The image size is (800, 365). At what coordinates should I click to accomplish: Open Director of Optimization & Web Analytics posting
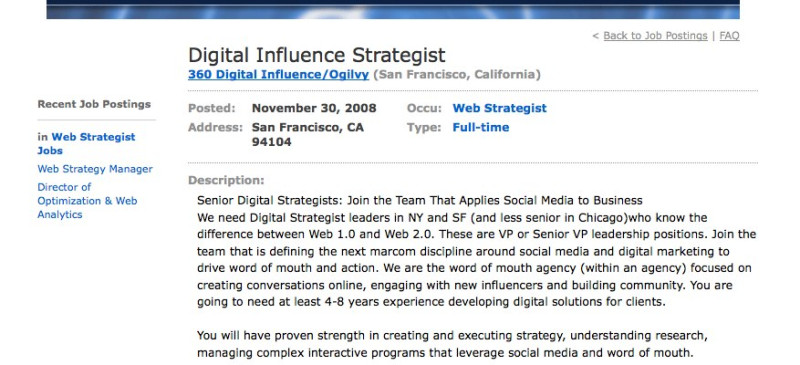point(87,201)
